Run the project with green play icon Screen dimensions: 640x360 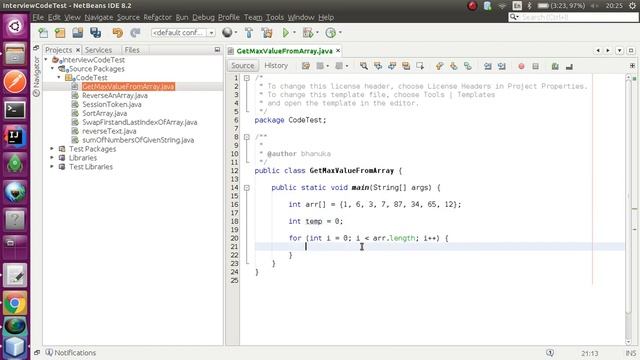[x=286, y=33]
